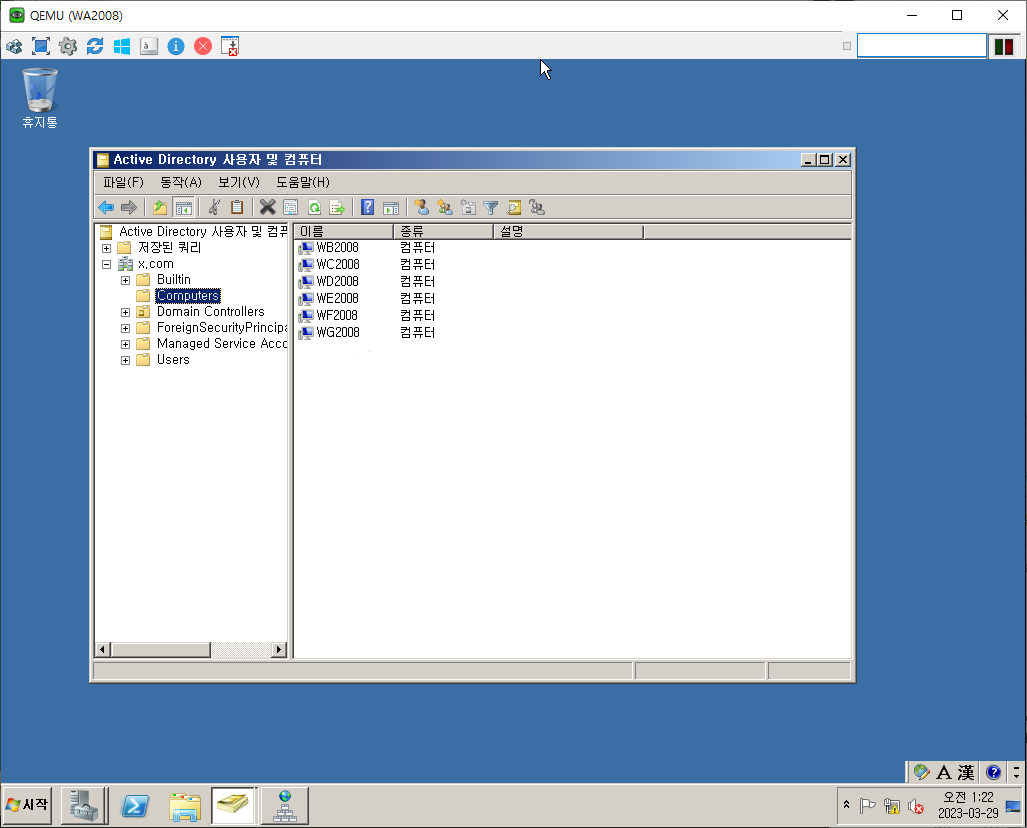This screenshot has width=1027, height=828.
Task: Open Server Manager from taskbar
Action: [x=84, y=806]
